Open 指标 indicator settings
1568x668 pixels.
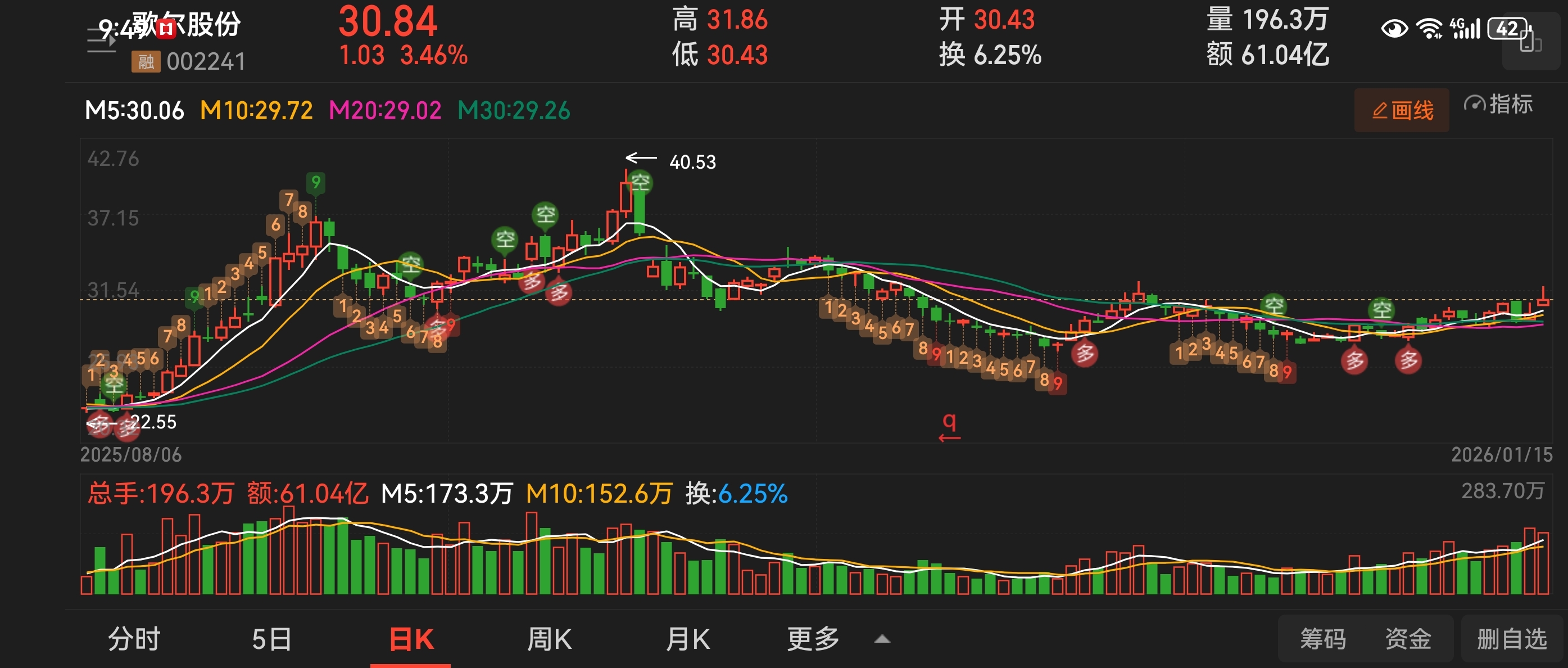pyautogui.click(x=1498, y=105)
